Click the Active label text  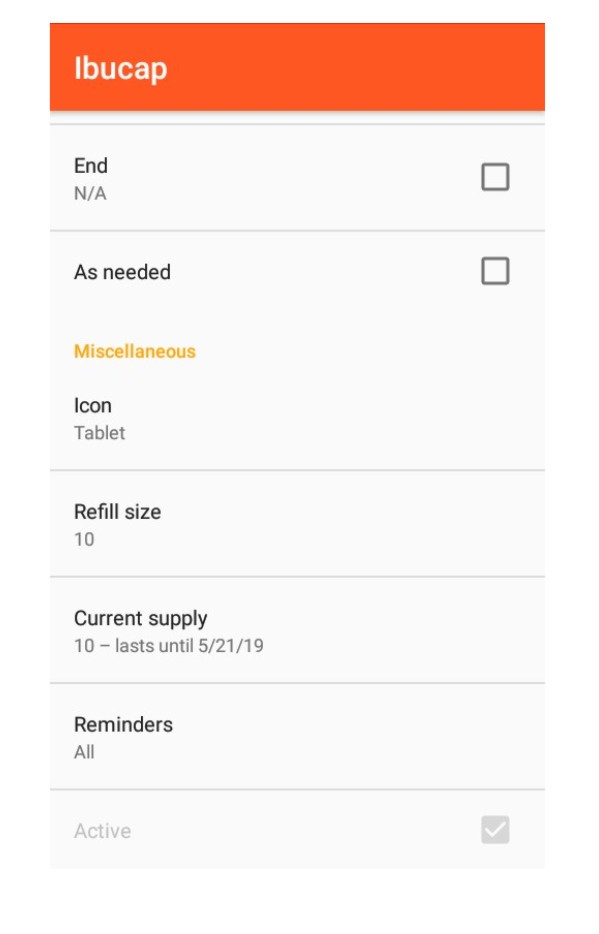(x=102, y=830)
